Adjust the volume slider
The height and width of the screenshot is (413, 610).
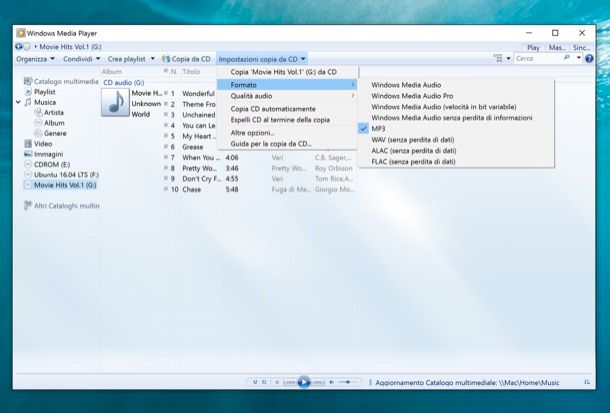(348, 382)
